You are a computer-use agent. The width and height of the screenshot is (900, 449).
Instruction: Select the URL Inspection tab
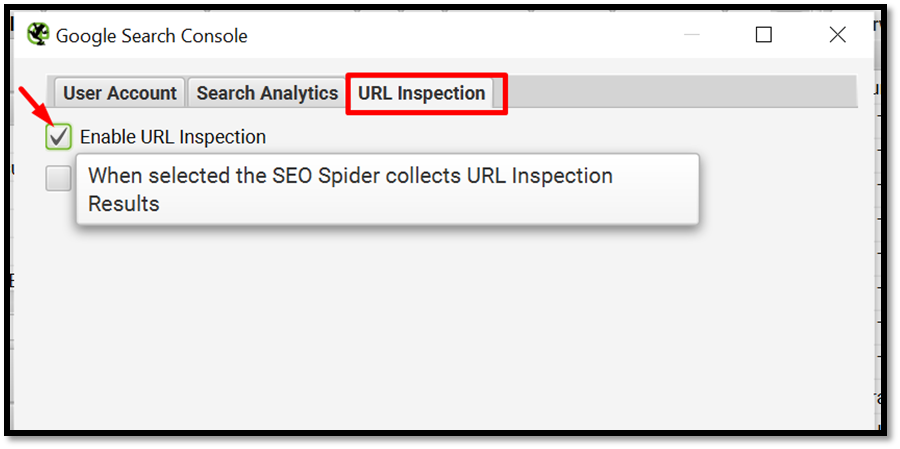point(422,93)
